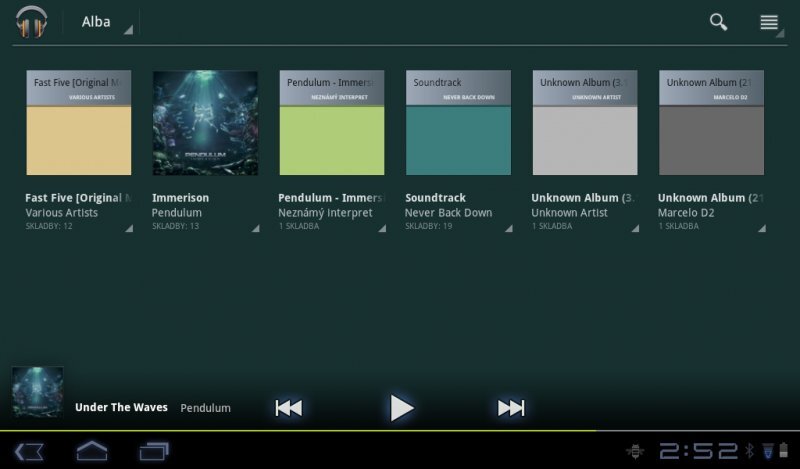Open the search magnifier icon
Image resolution: width=800 pixels, height=469 pixels.
pos(718,22)
